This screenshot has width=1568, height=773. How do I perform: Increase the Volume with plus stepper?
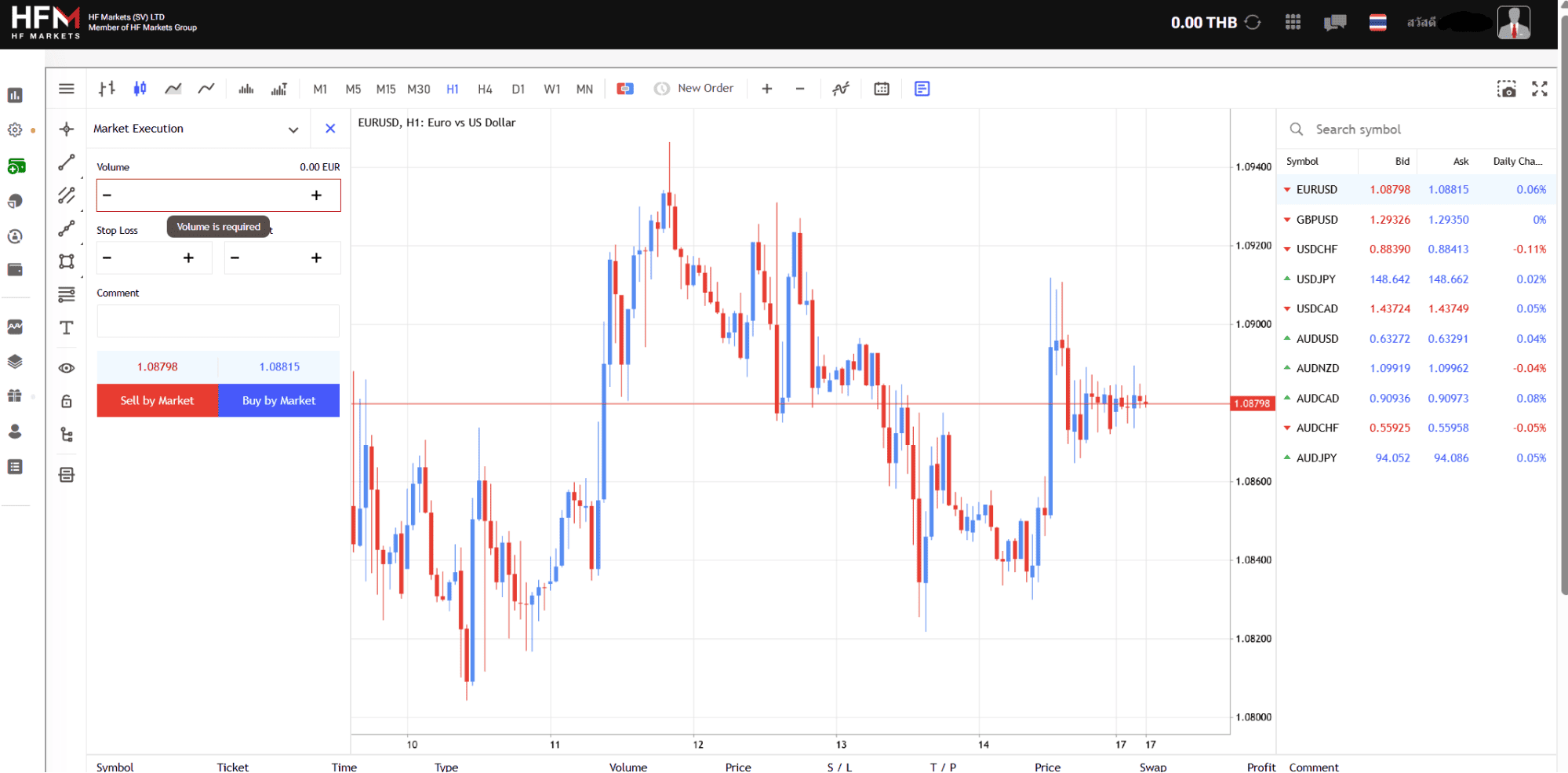pos(316,195)
